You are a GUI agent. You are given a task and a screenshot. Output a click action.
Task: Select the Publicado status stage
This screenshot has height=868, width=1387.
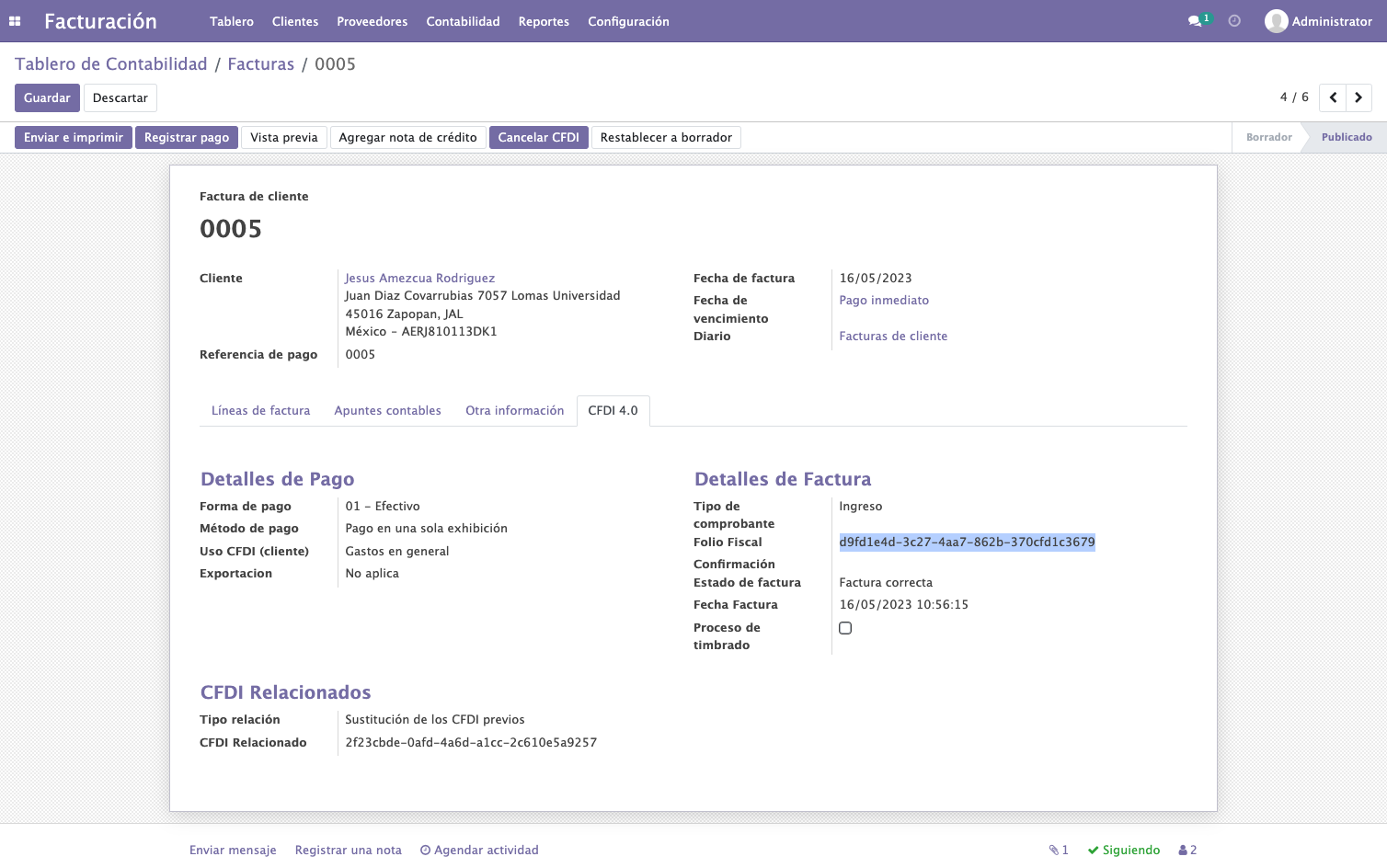(1347, 137)
